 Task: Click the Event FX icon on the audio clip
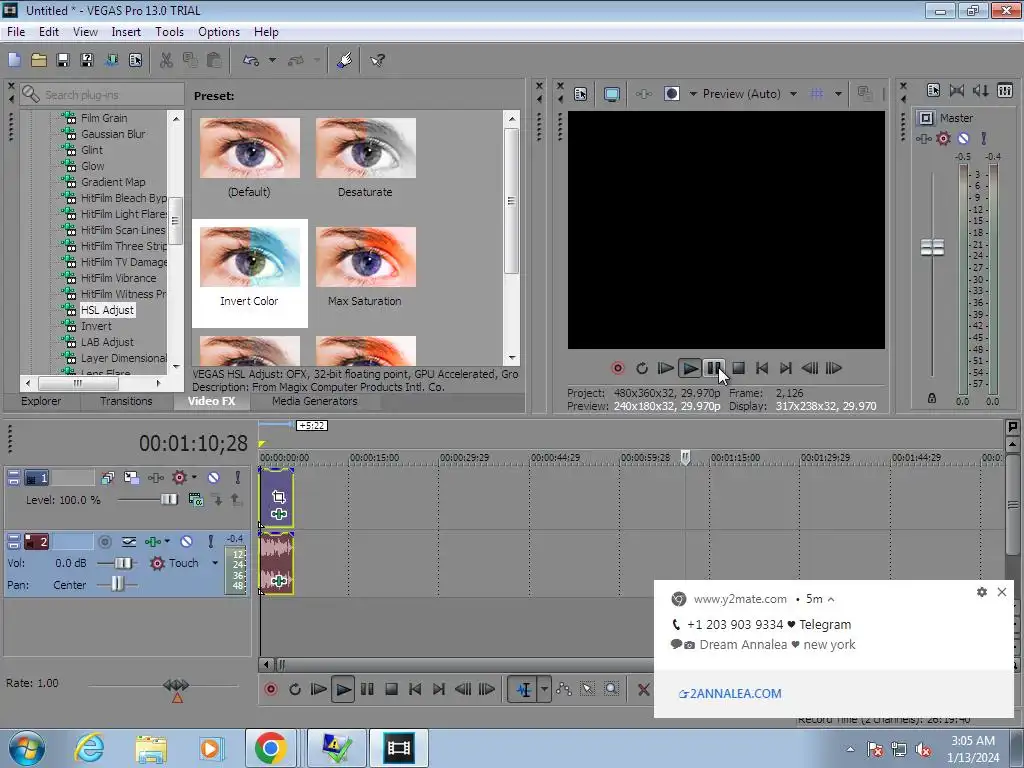(279, 581)
